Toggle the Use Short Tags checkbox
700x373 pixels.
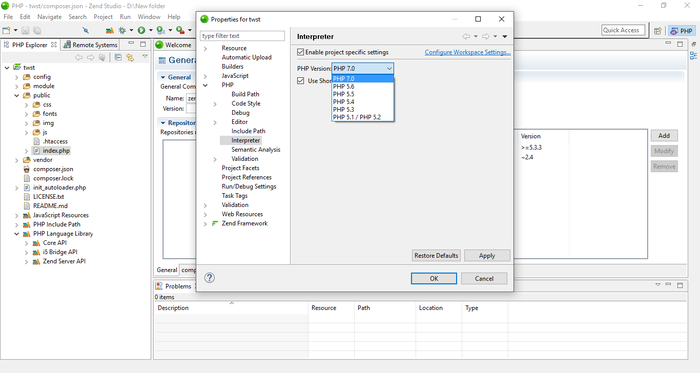[300, 81]
